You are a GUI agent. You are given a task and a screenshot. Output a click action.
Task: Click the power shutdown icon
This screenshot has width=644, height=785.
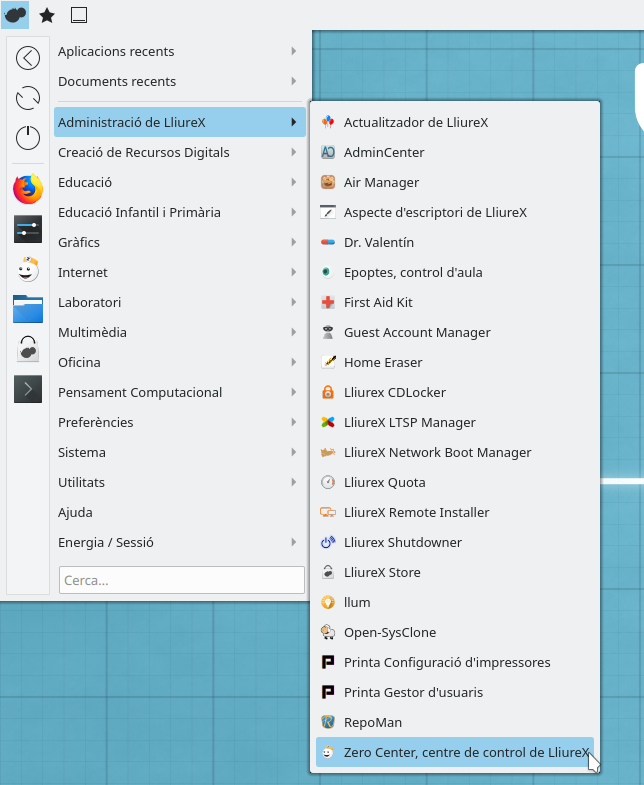pyautogui.click(x=28, y=138)
